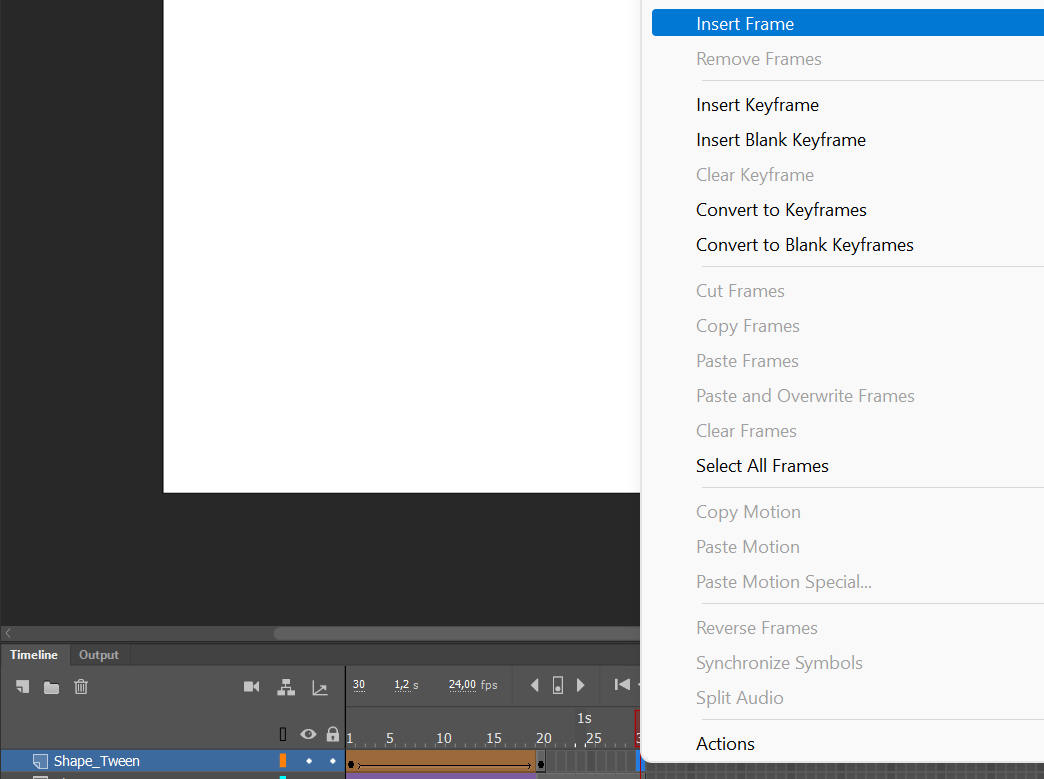Click the Shape_Tween orange outline color swatch
This screenshot has height=779, width=1044.
pos(283,760)
